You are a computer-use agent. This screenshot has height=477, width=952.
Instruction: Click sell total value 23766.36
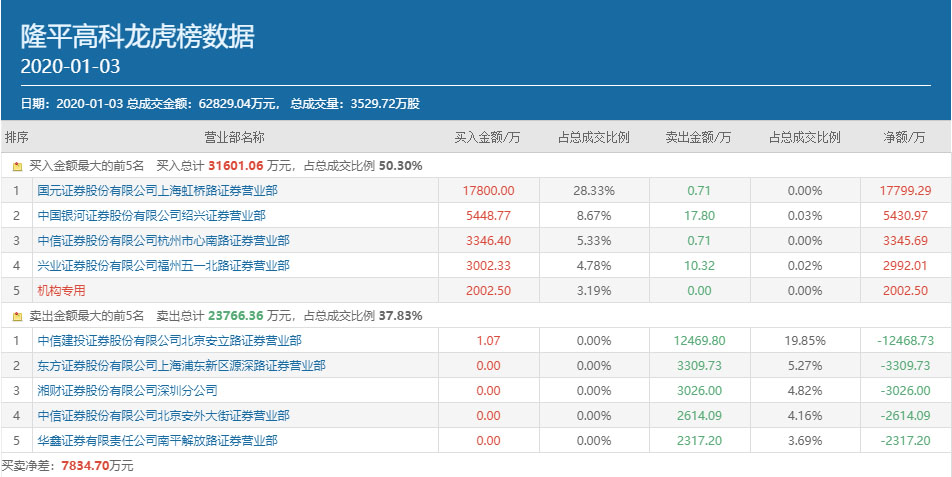pyautogui.click(x=236, y=316)
